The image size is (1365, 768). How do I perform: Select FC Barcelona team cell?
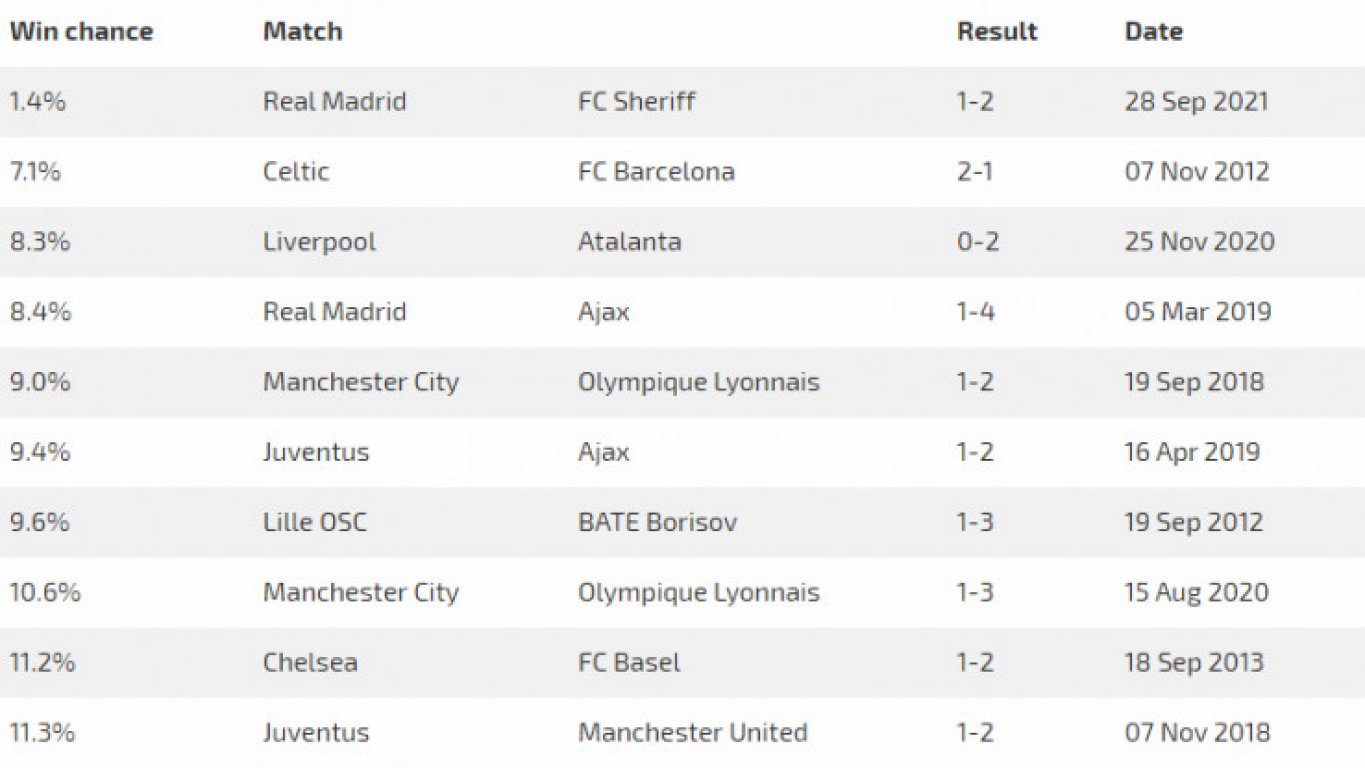click(656, 172)
